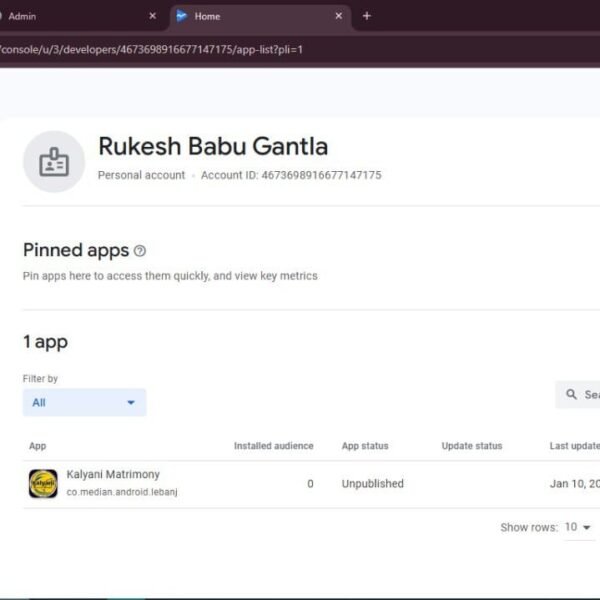Image resolution: width=600 pixels, height=600 pixels.
Task: Click the installed audience value 0
Action: [310, 484]
